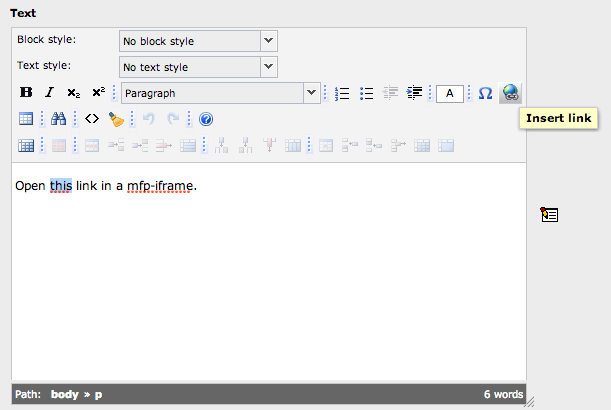611x410 pixels.
Task: Click the remove formatting broom icon
Action: [x=116, y=119]
